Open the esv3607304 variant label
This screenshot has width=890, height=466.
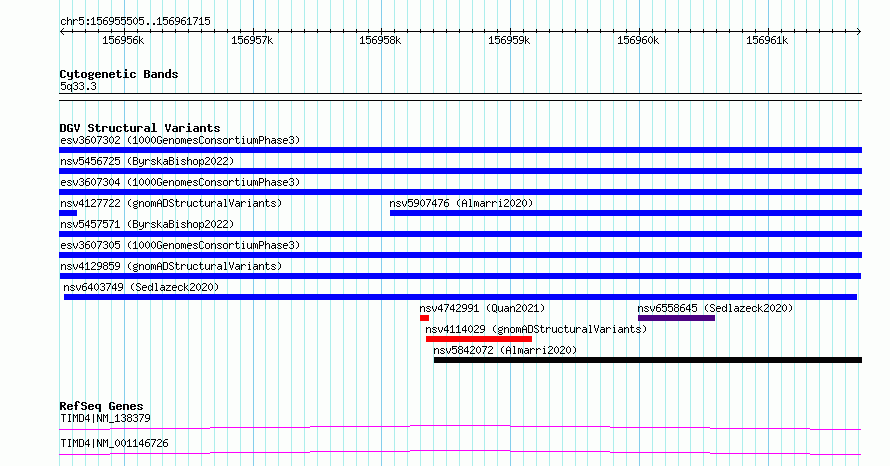(x=180, y=182)
